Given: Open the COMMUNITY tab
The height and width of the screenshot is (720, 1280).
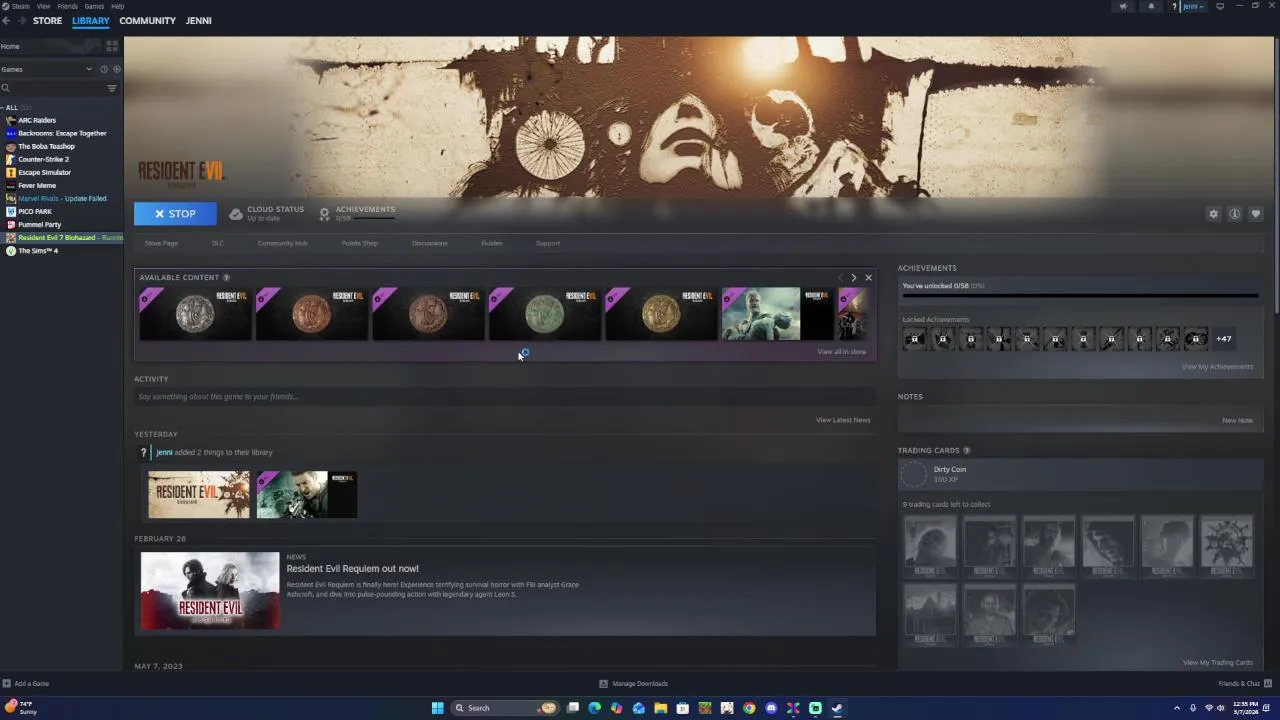Looking at the screenshot, I should tap(147, 20).
